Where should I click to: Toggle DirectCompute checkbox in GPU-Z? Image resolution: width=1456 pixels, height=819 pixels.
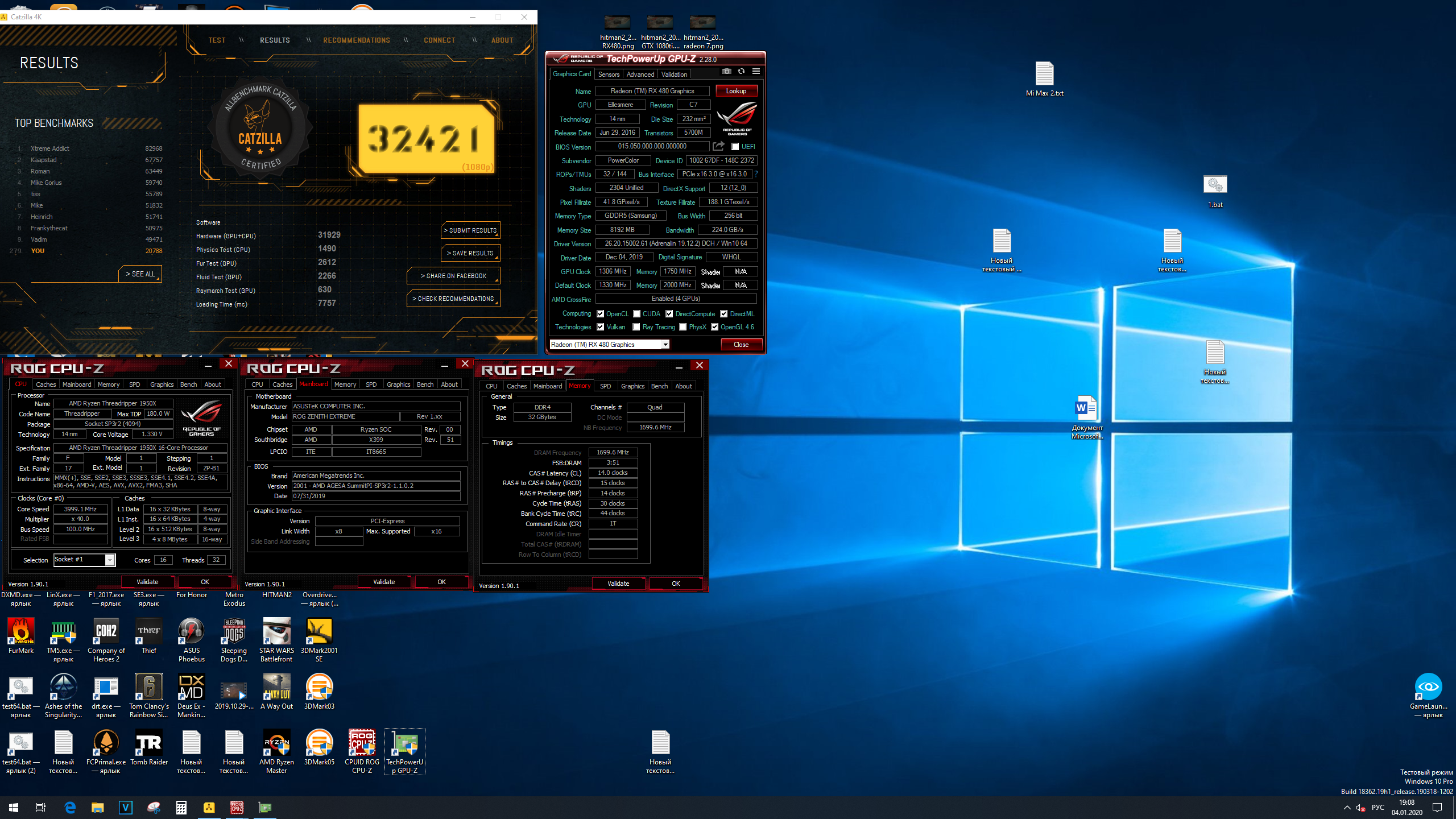[669, 314]
